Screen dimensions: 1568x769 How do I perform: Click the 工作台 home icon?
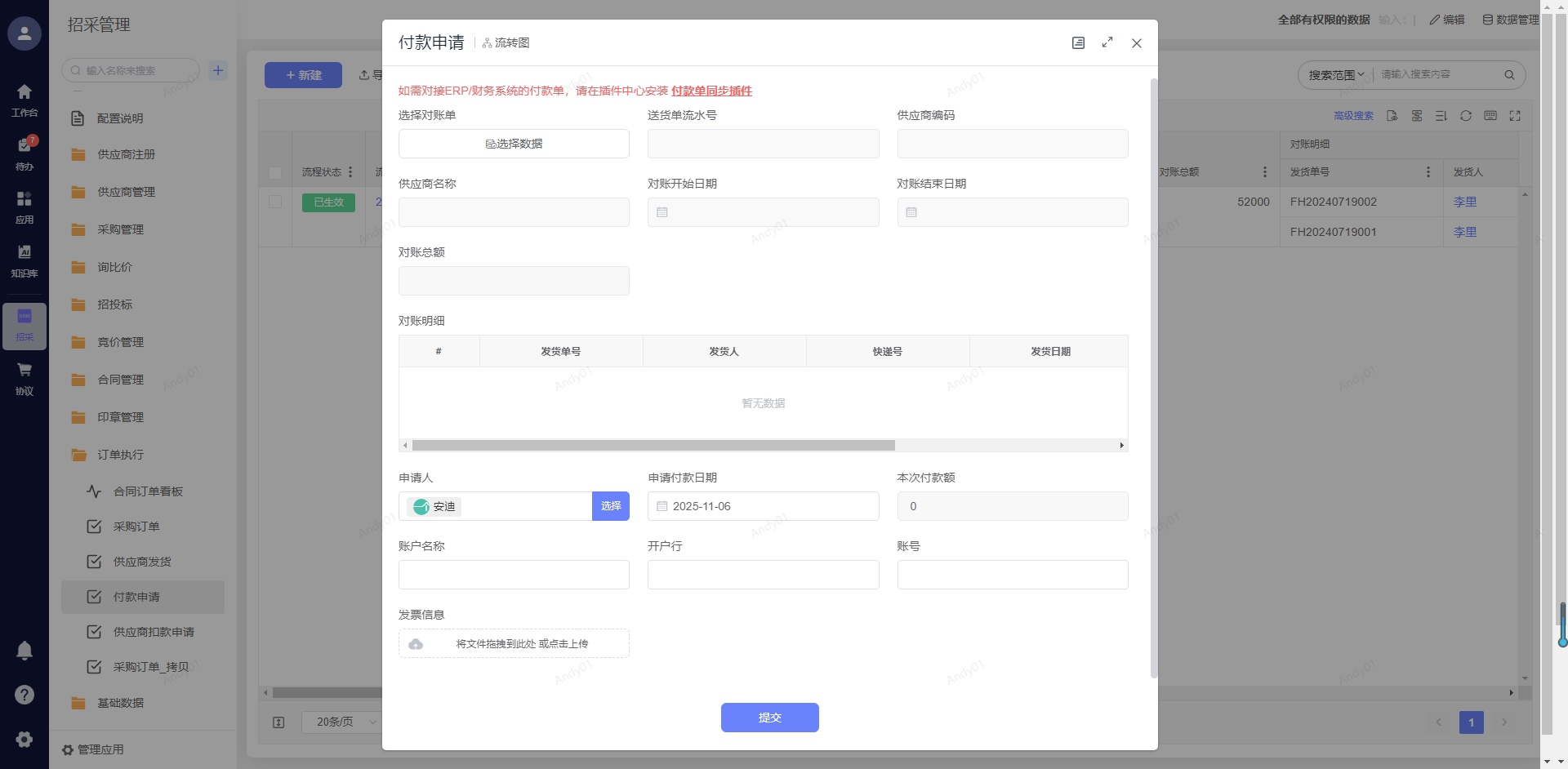24,98
